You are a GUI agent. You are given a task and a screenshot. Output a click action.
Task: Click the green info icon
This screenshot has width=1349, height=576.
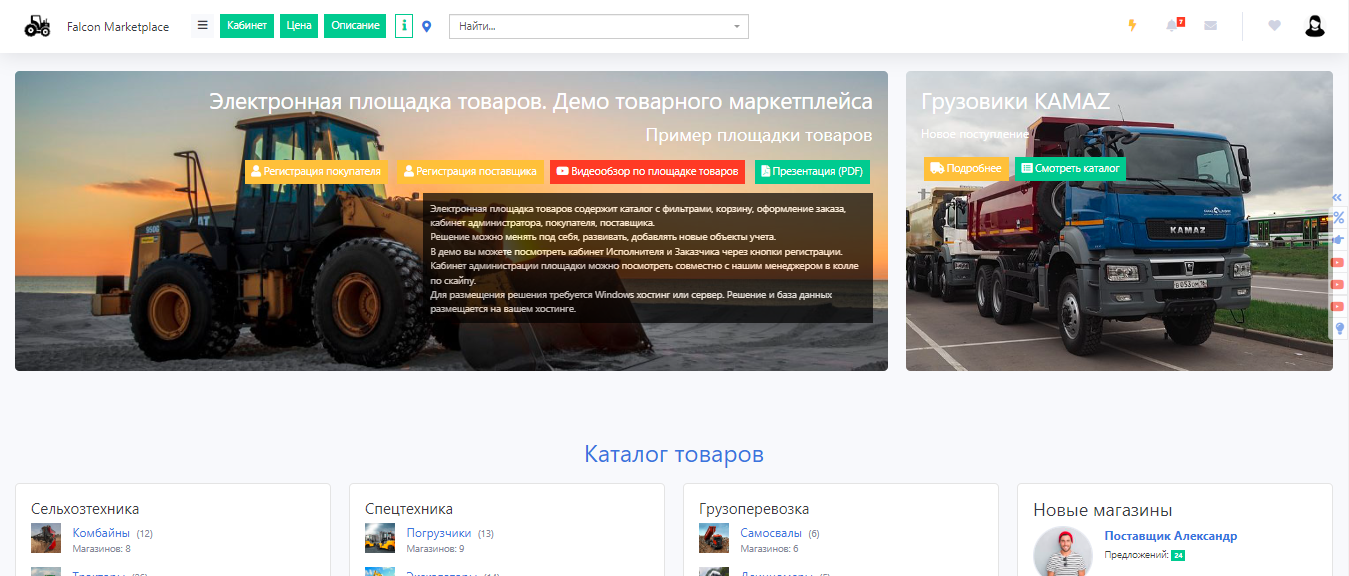pyautogui.click(x=404, y=26)
